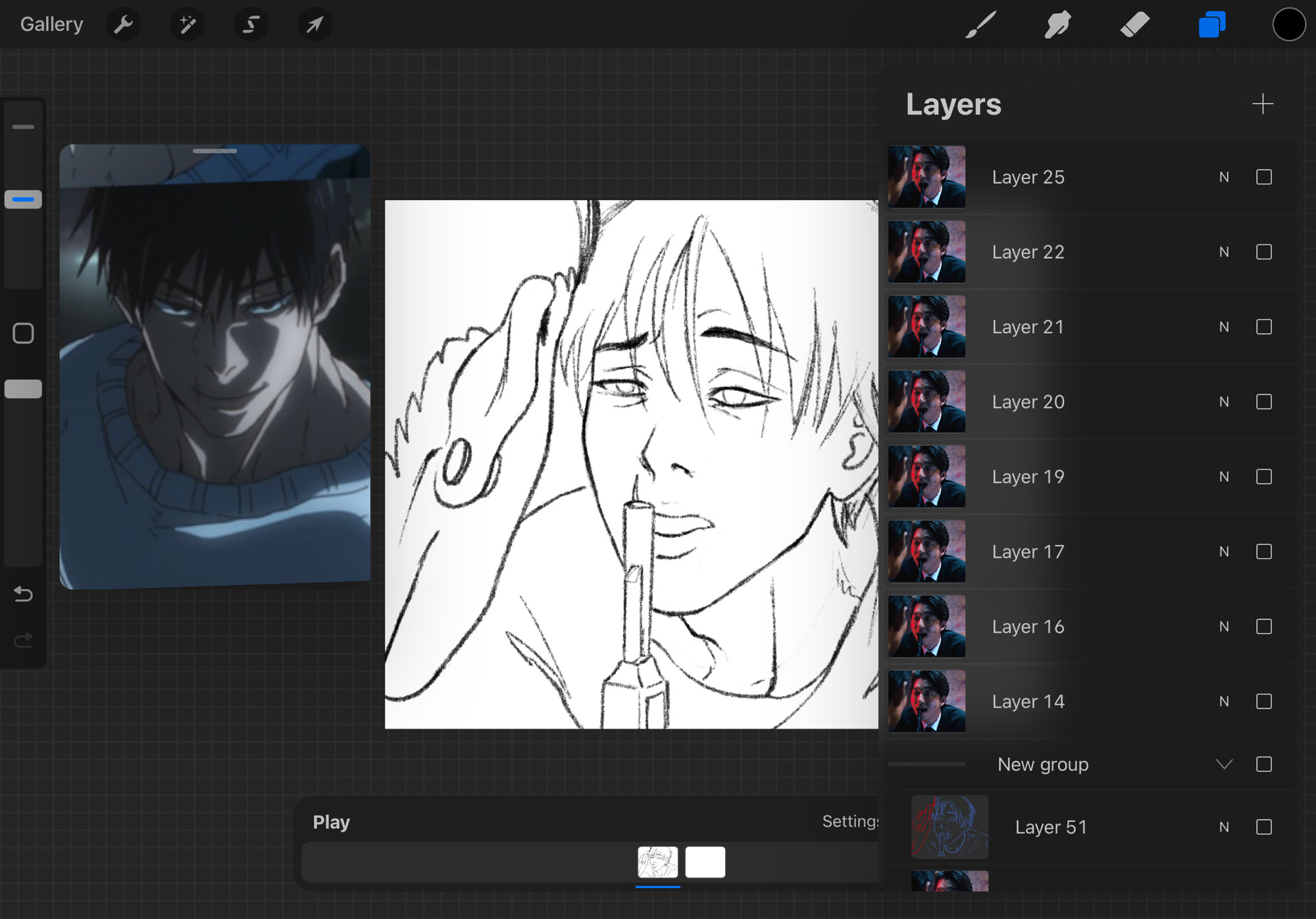
Task: Undo the last action
Action: click(23, 594)
